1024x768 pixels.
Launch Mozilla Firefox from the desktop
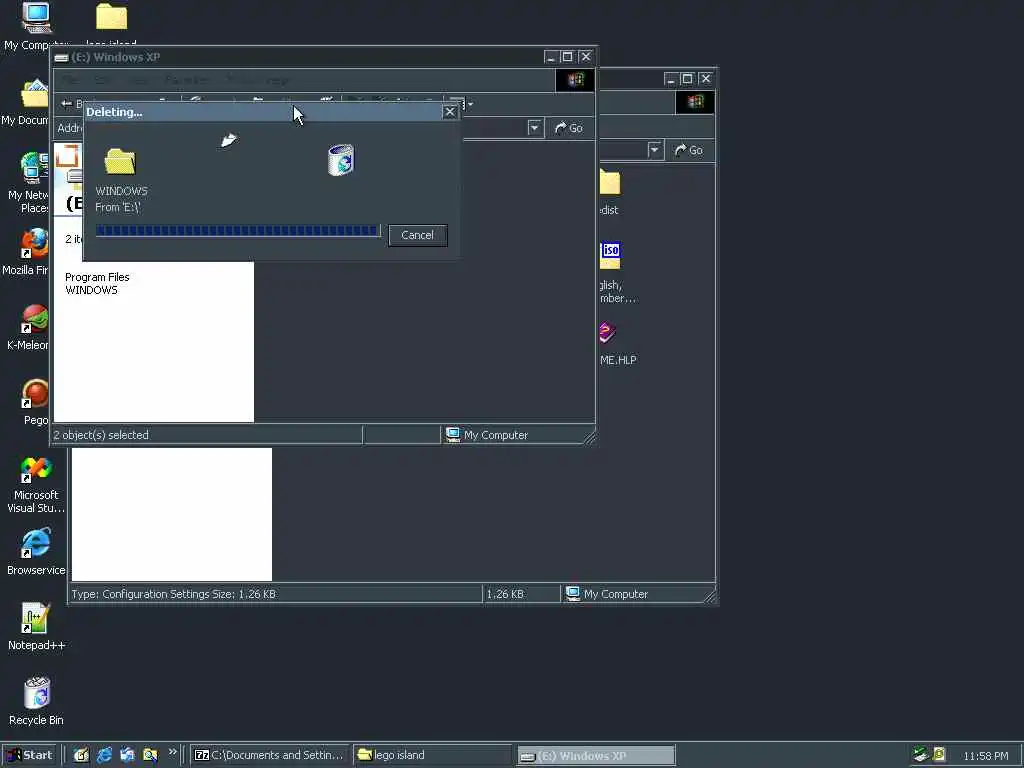[35, 243]
